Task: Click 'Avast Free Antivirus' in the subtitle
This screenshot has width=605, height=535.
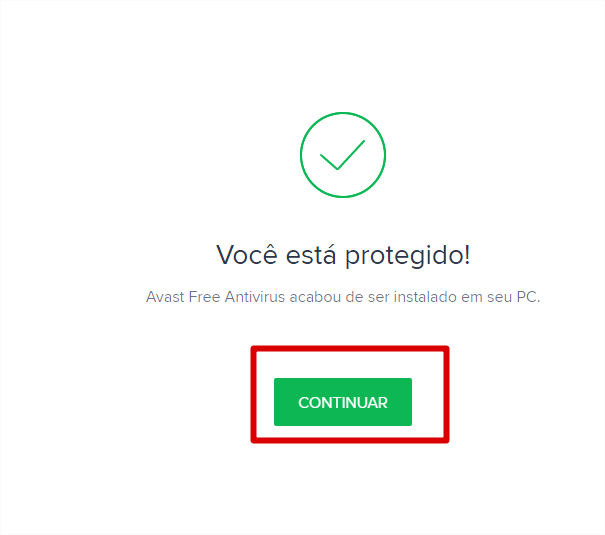Action: [215, 297]
